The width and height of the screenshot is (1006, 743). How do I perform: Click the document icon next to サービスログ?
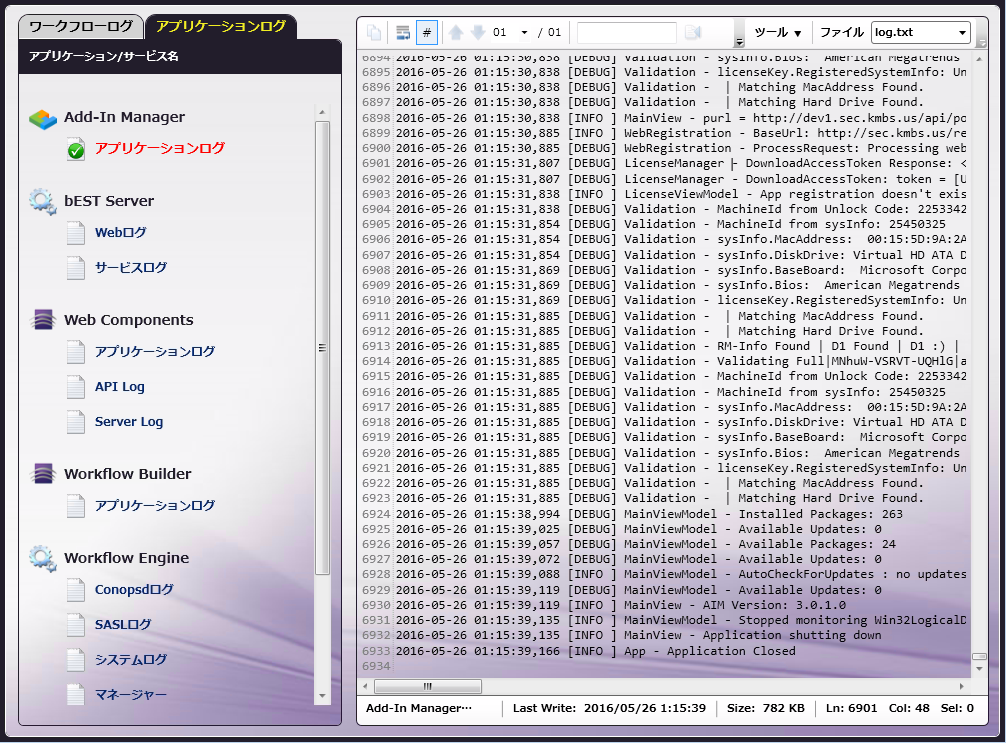coord(76,268)
